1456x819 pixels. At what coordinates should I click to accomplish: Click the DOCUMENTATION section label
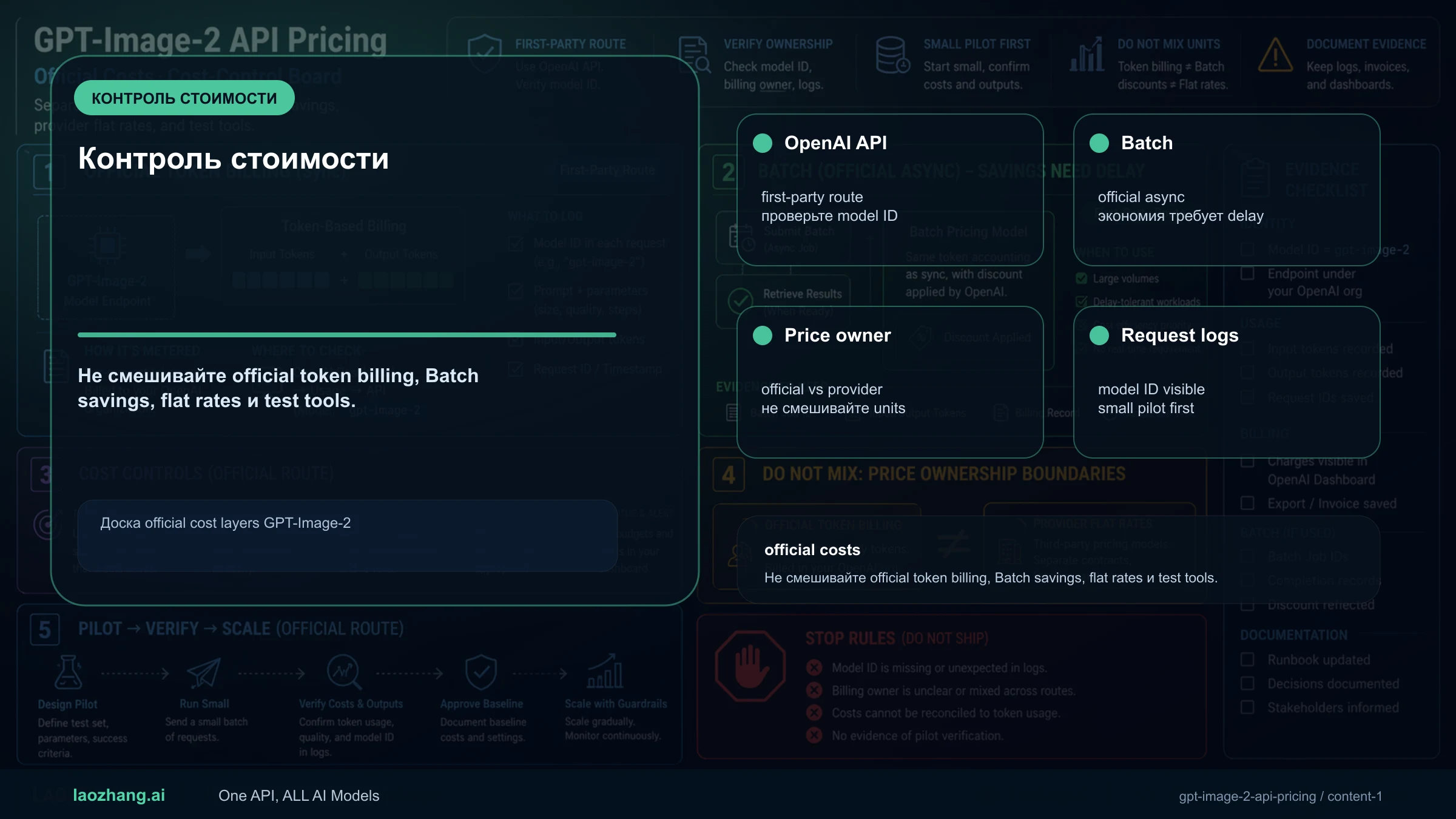pos(1294,635)
